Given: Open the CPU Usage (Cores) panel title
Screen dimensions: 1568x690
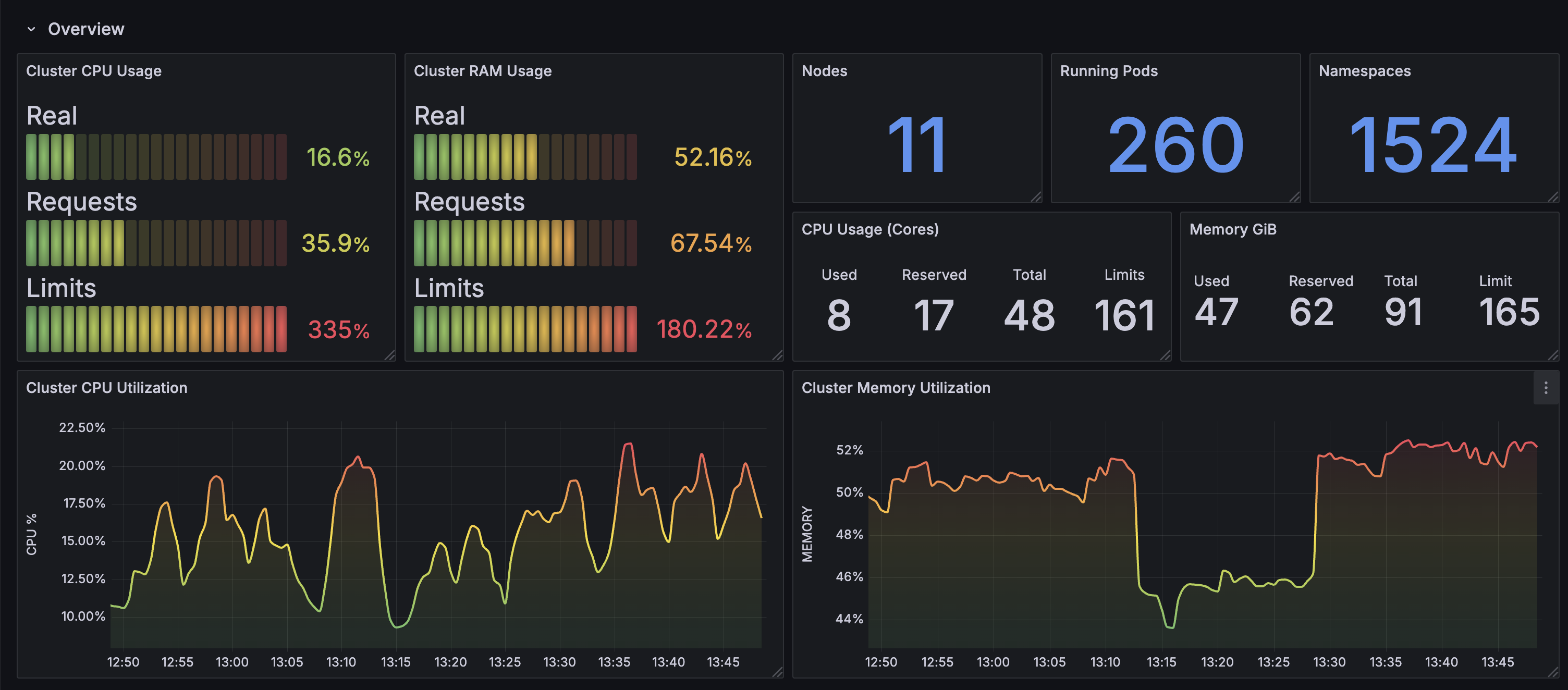Looking at the screenshot, I should [870, 229].
